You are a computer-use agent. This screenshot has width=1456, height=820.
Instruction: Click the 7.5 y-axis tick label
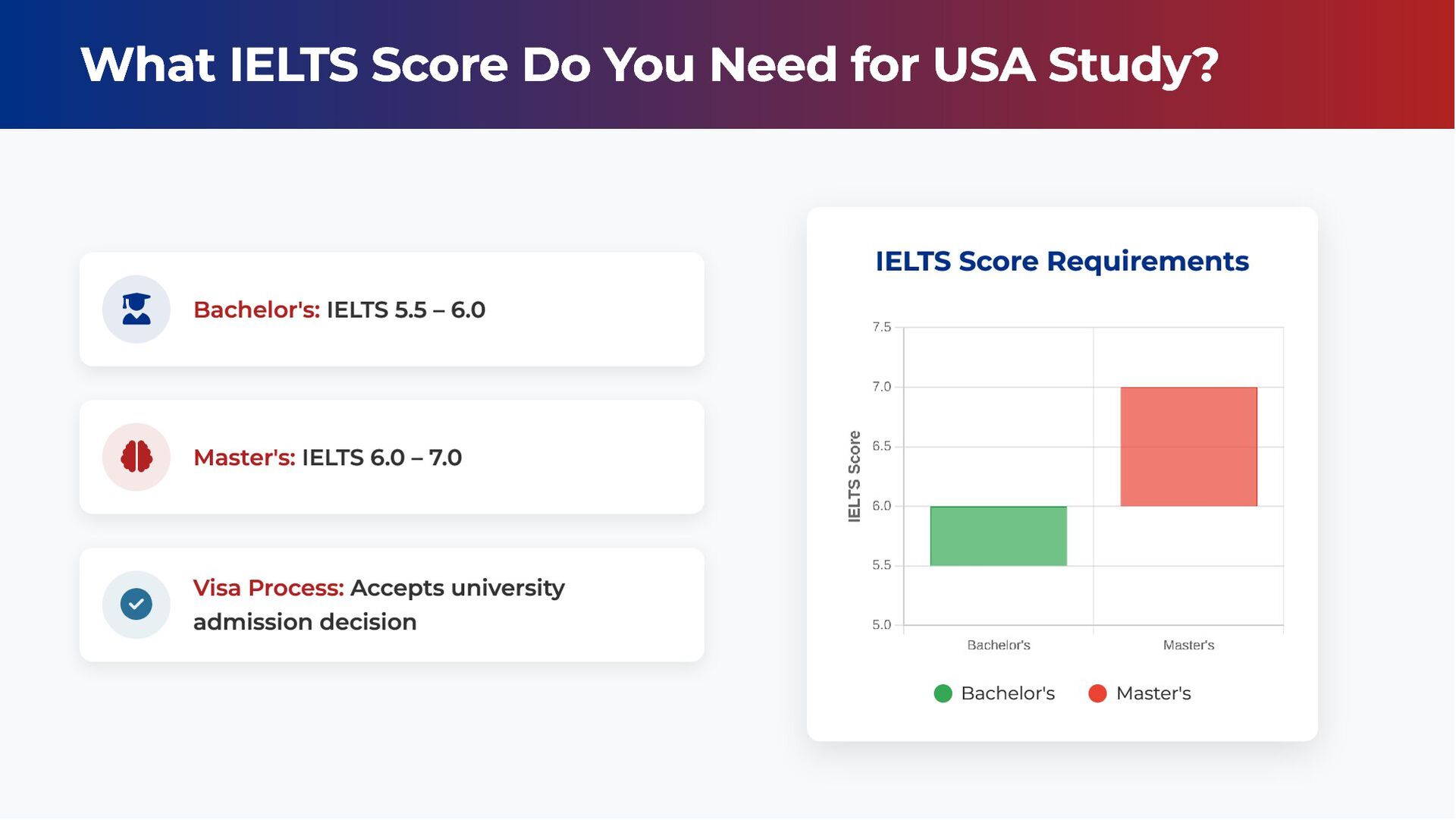tap(881, 327)
